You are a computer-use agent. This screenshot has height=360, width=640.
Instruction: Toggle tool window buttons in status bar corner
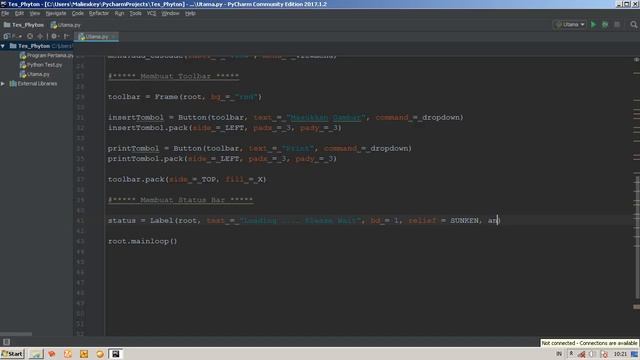[6, 342]
